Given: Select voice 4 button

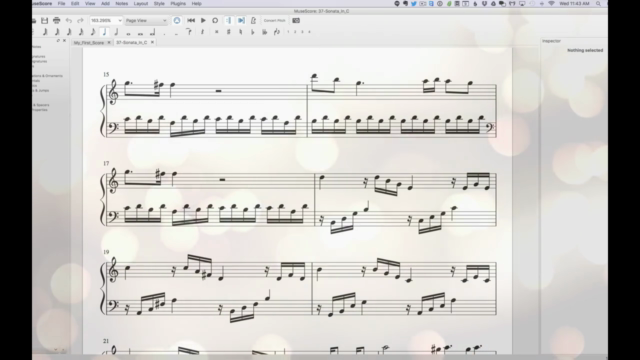Looking at the screenshot, I should click(309, 32).
